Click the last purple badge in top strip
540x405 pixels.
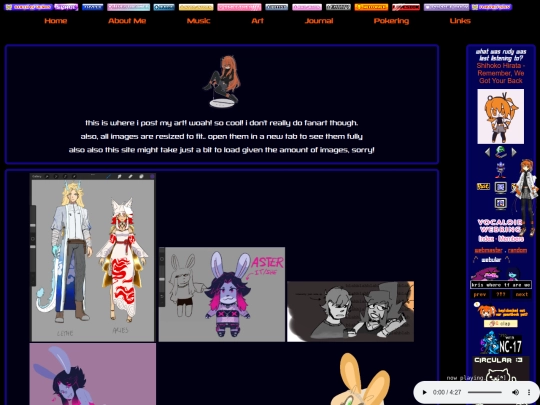click(x=492, y=7)
